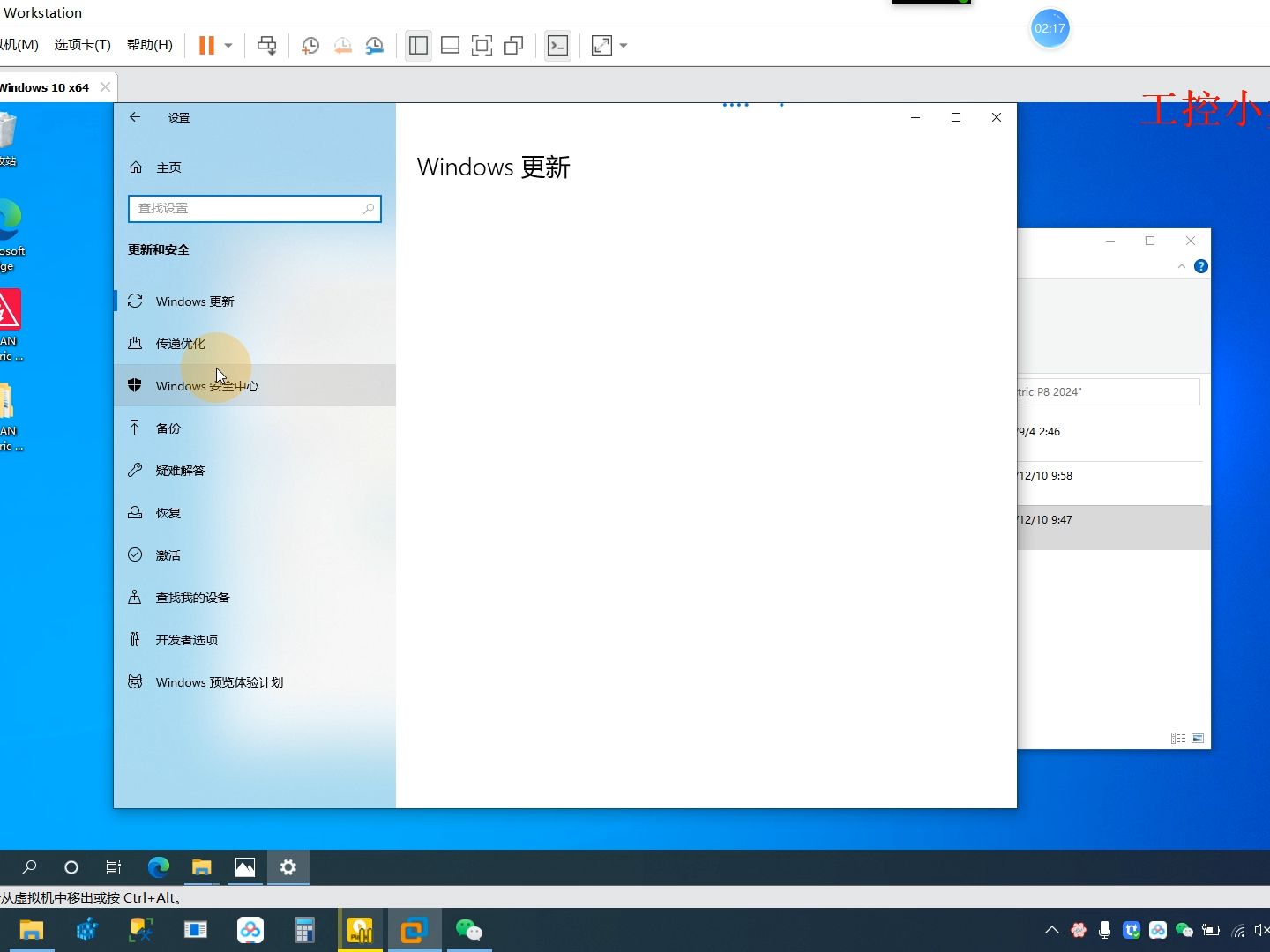1270x952 pixels.
Task: Select Windows 更新 in the sidebar
Action: pos(254,301)
